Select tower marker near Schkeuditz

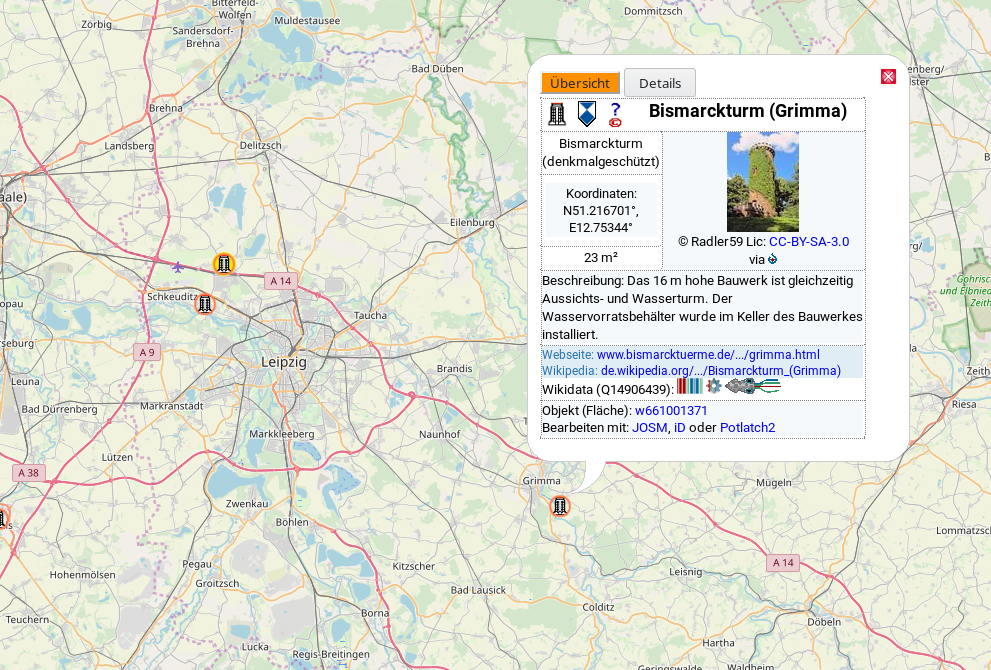click(x=205, y=303)
